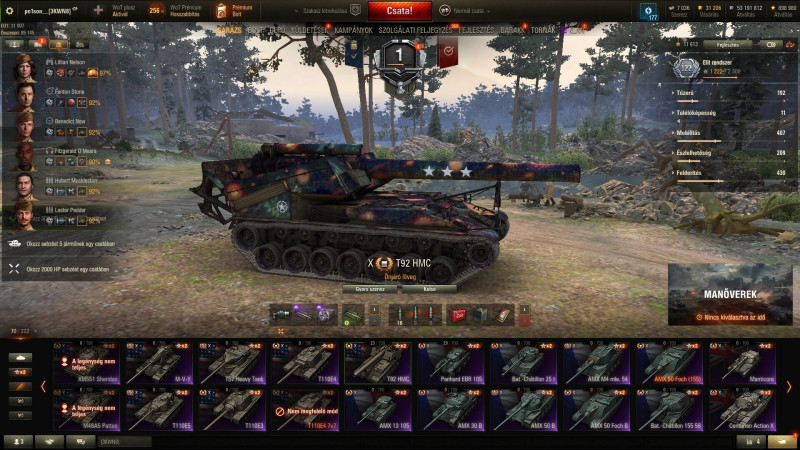Toggle the vehicle type carousel filter
Screen dimensions: 800x450
coord(20,358)
